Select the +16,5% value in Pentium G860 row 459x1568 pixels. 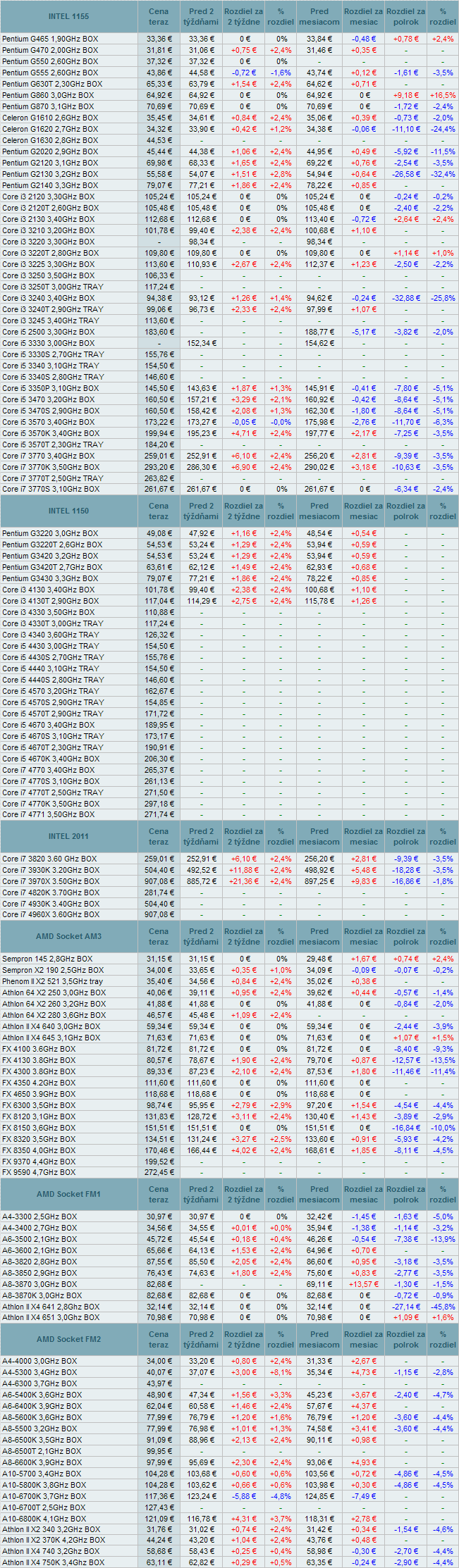[443, 95]
